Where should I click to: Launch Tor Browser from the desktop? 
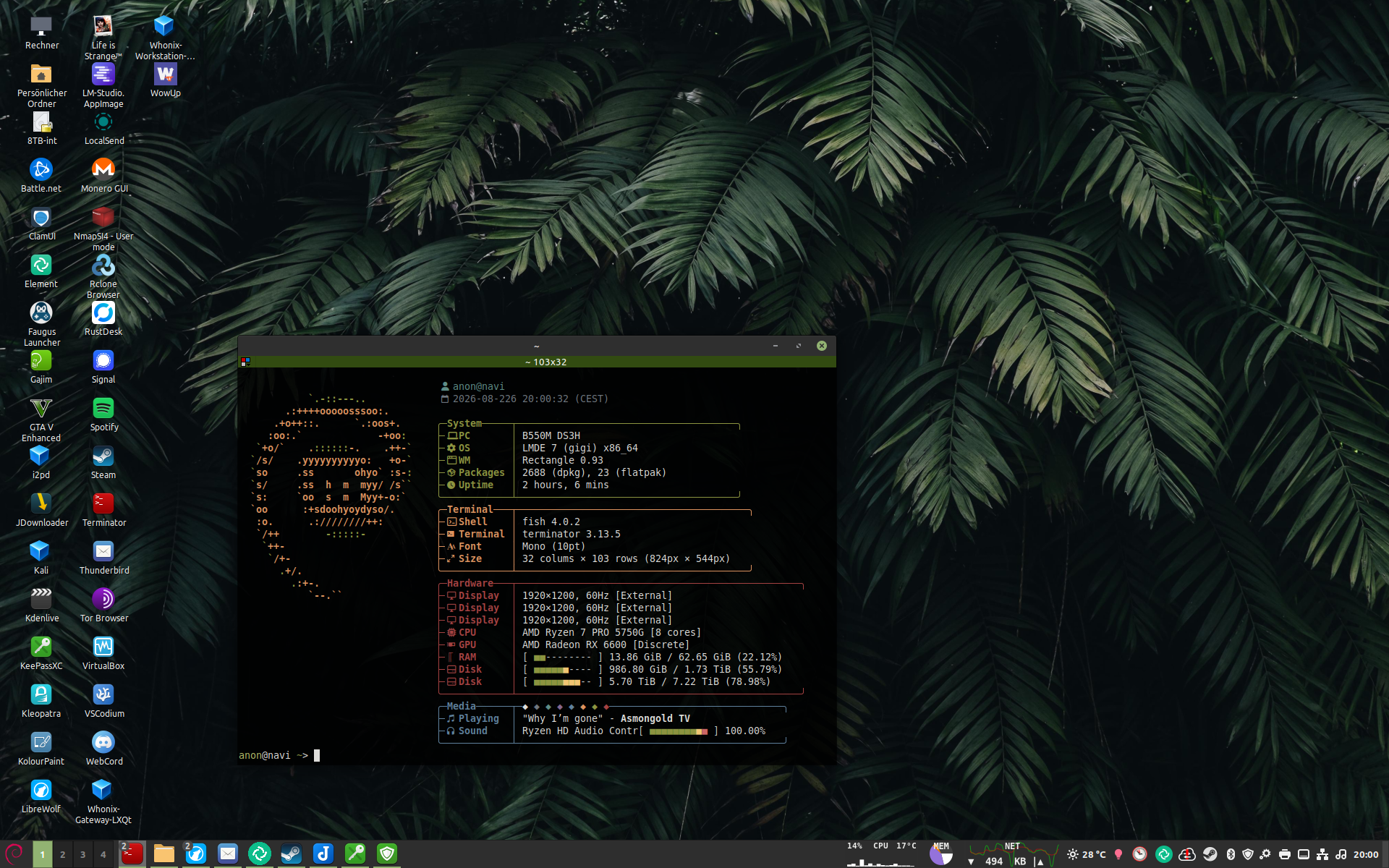(103, 605)
